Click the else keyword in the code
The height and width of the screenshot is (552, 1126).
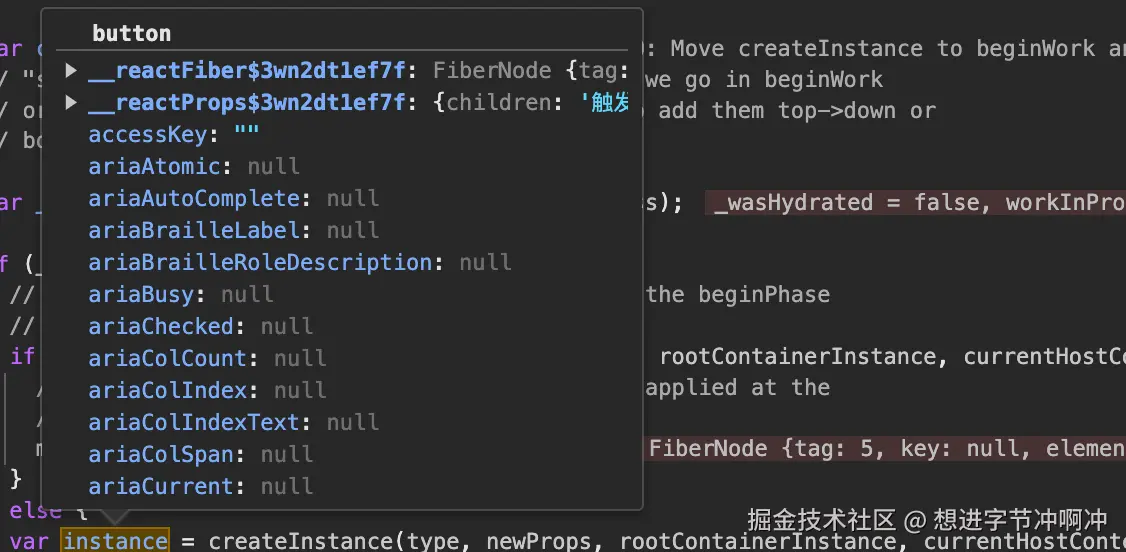[x=36, y=511]
